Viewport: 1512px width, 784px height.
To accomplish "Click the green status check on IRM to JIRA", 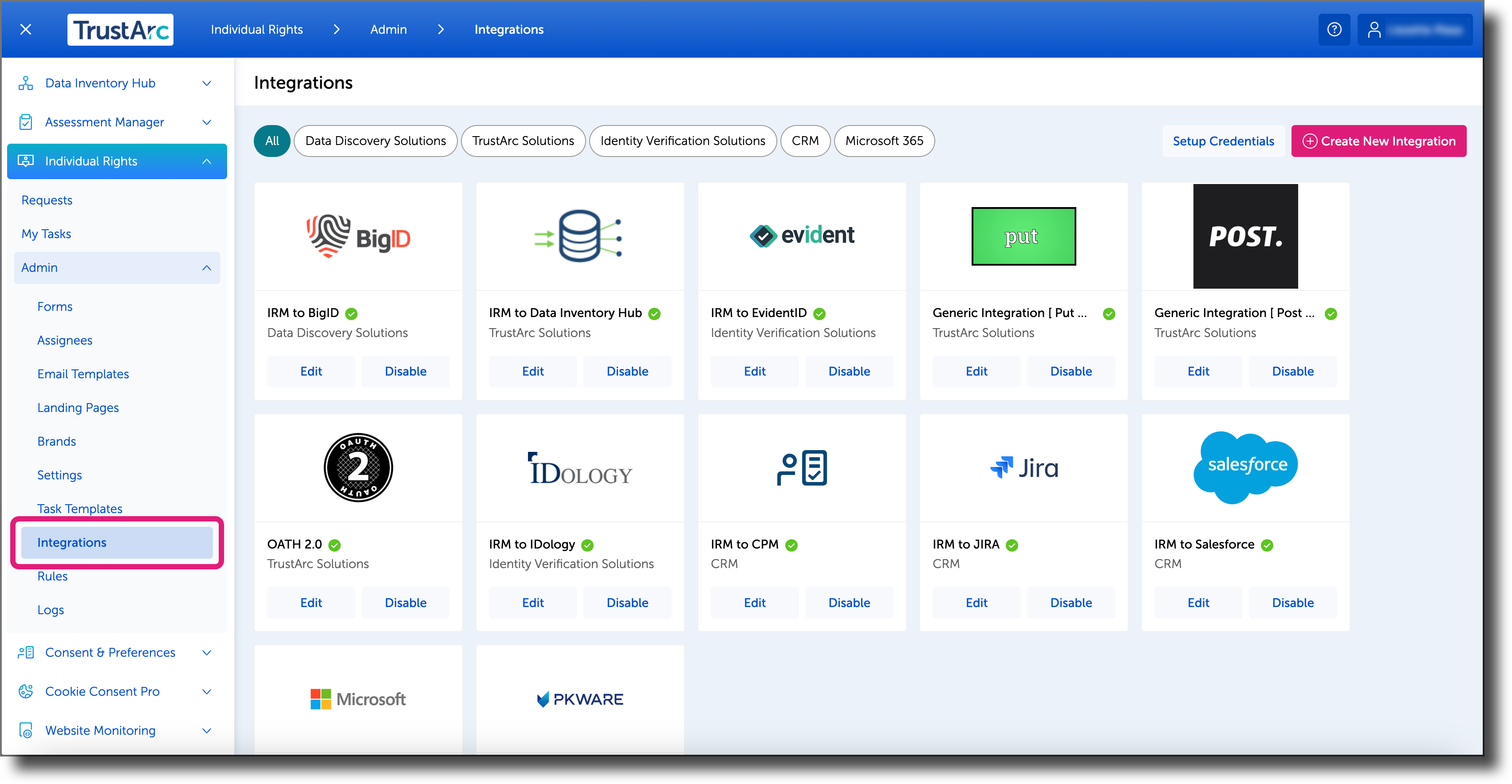I will [x=1012, y=545].
